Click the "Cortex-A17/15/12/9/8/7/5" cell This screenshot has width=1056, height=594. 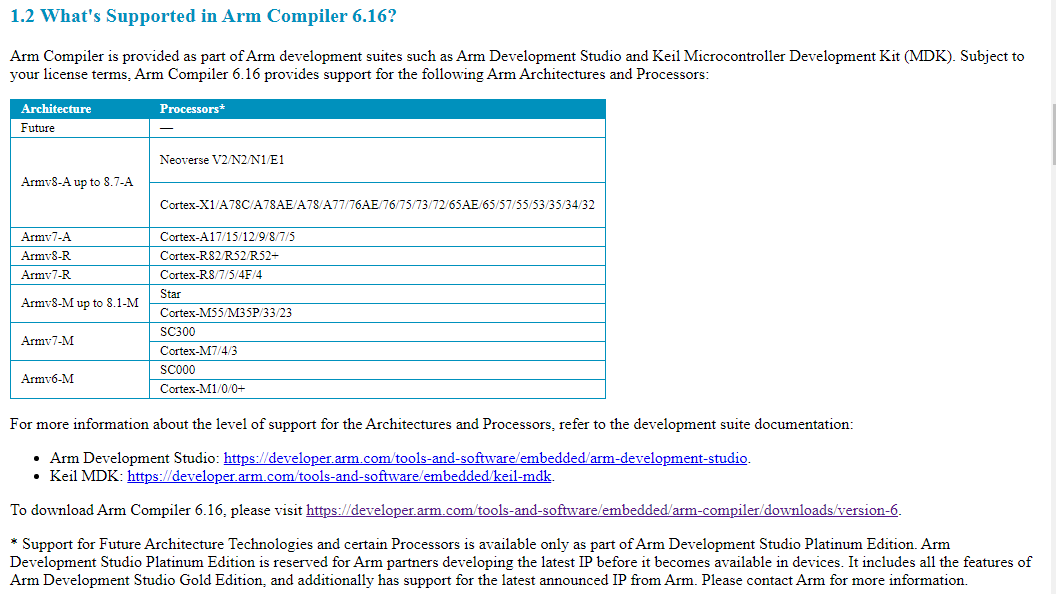[x=377, y=237]
